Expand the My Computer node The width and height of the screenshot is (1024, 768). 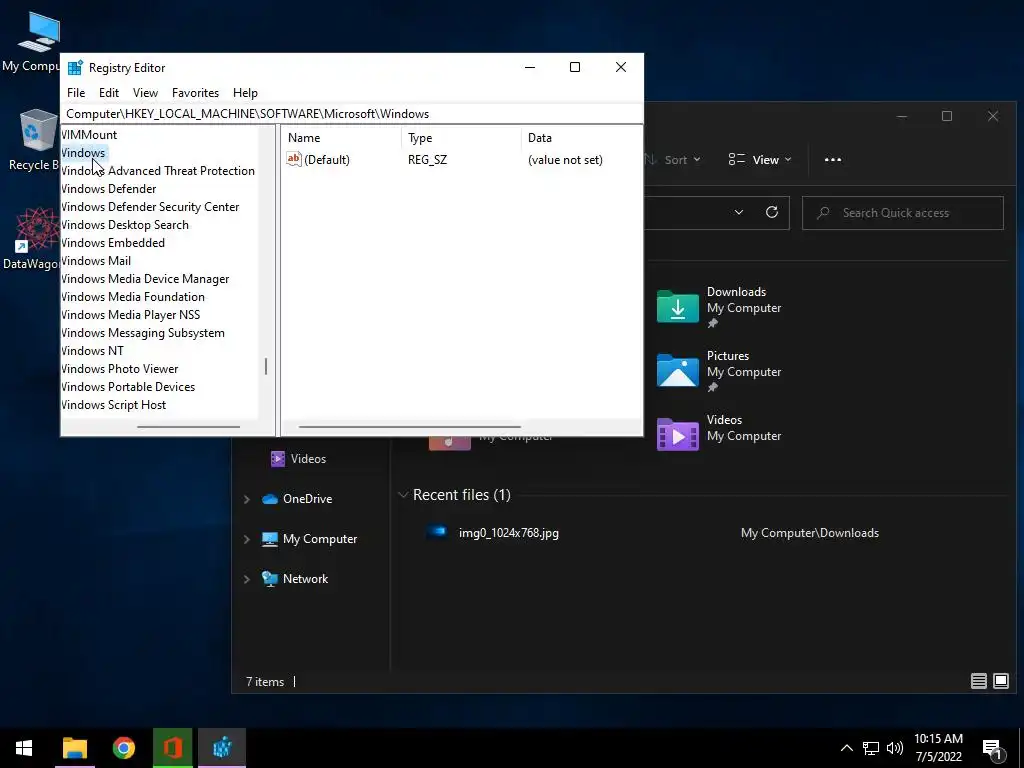click(x=247, y=539)
